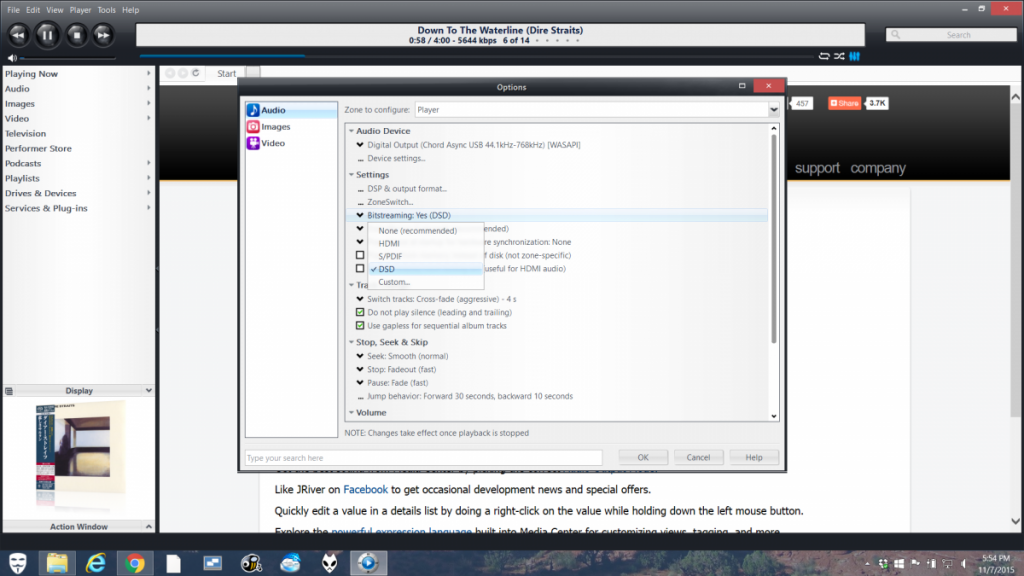Screen dimensions: 1024x576
Task: Toggle the repeat/loop icon
Action: 824,56
